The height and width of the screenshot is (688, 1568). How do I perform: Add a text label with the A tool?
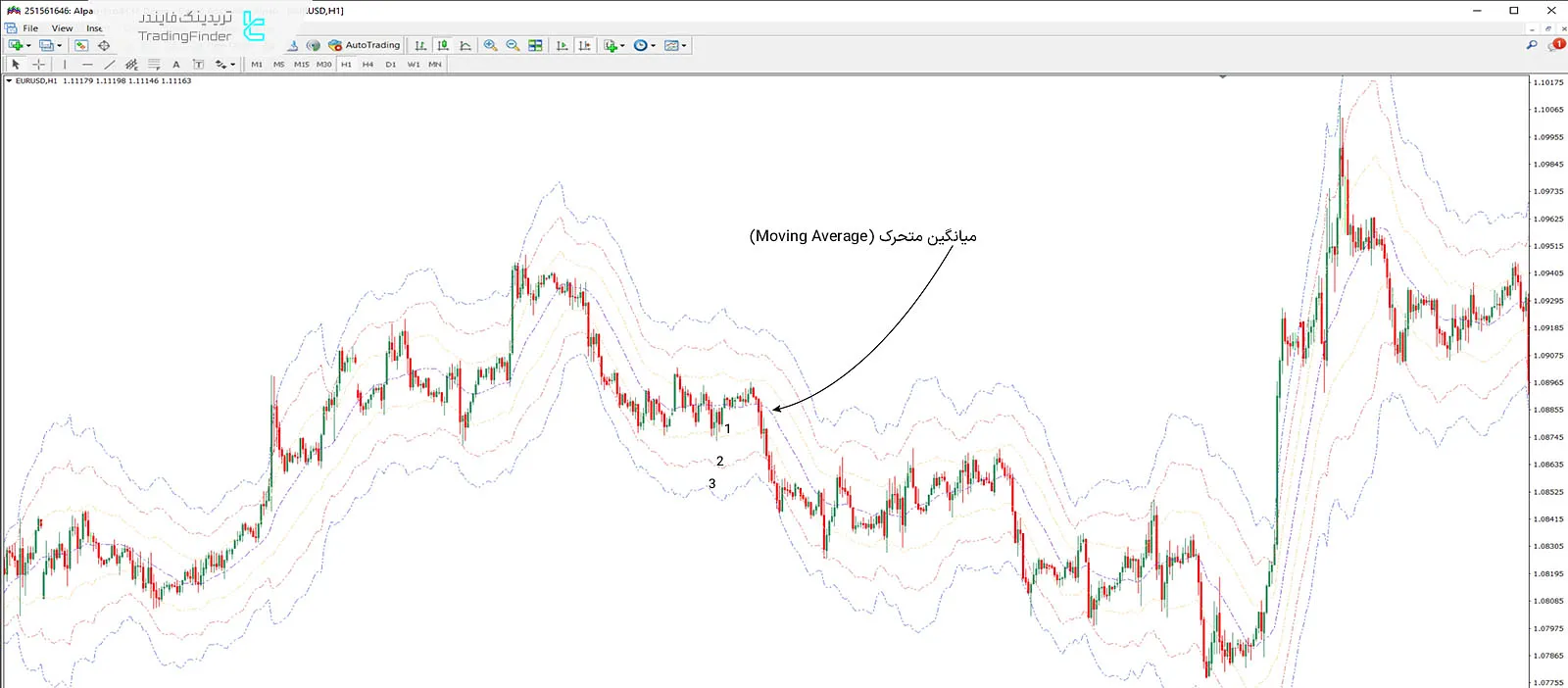[176, 65]
